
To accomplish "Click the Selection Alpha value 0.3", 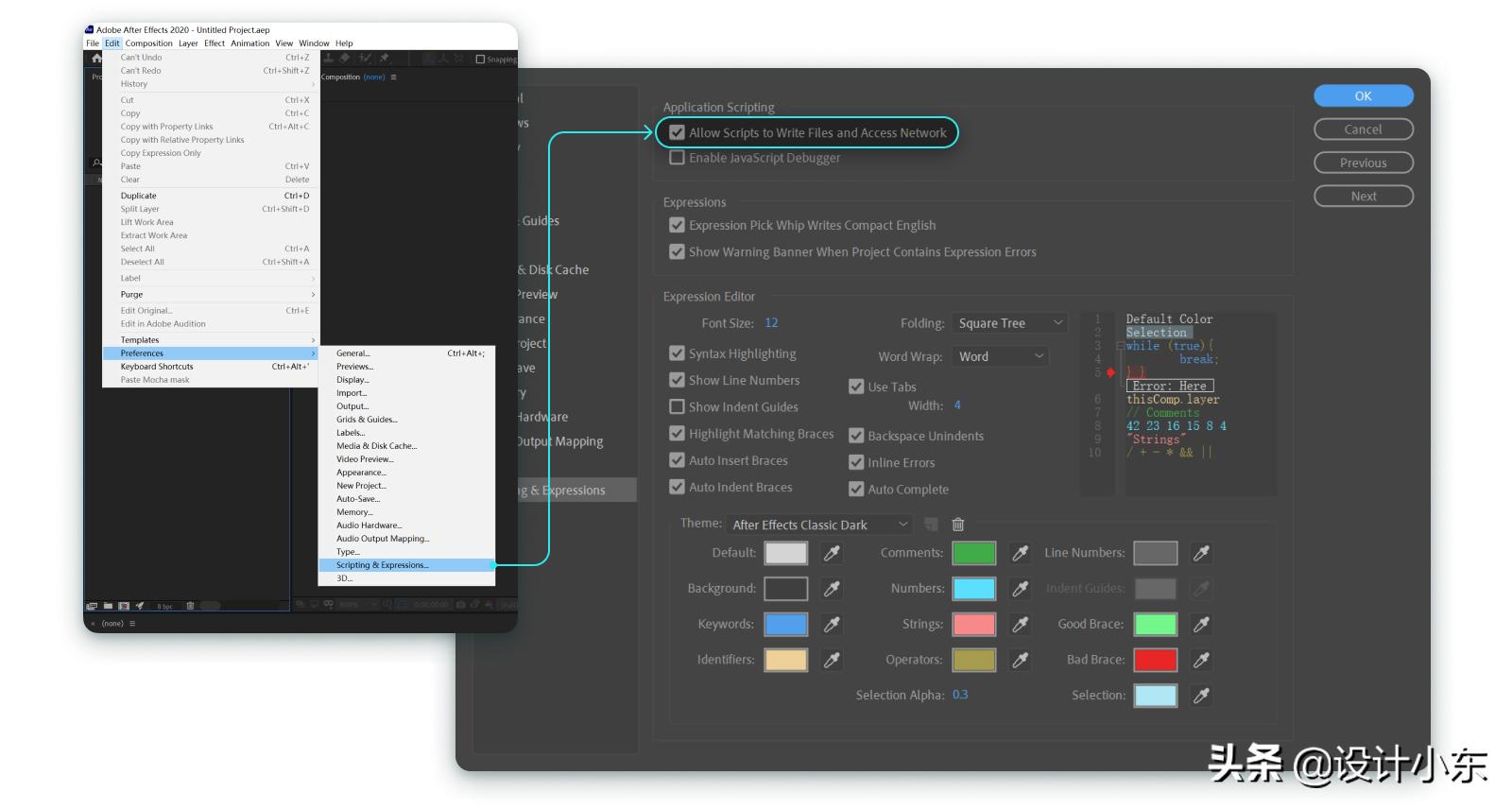I will [x=960, y=695].
